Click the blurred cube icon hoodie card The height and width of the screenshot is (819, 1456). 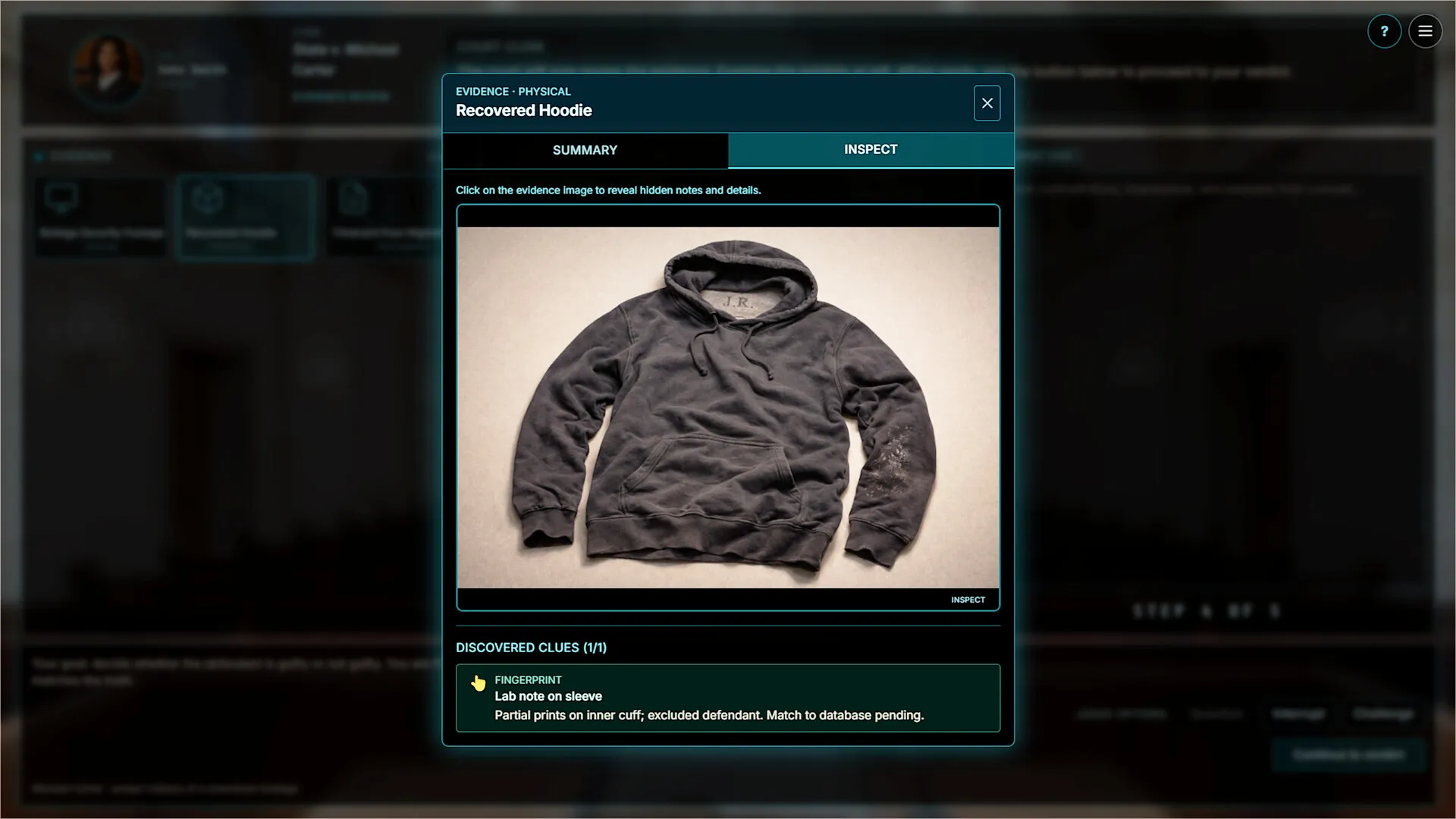(x=245, y=216)
